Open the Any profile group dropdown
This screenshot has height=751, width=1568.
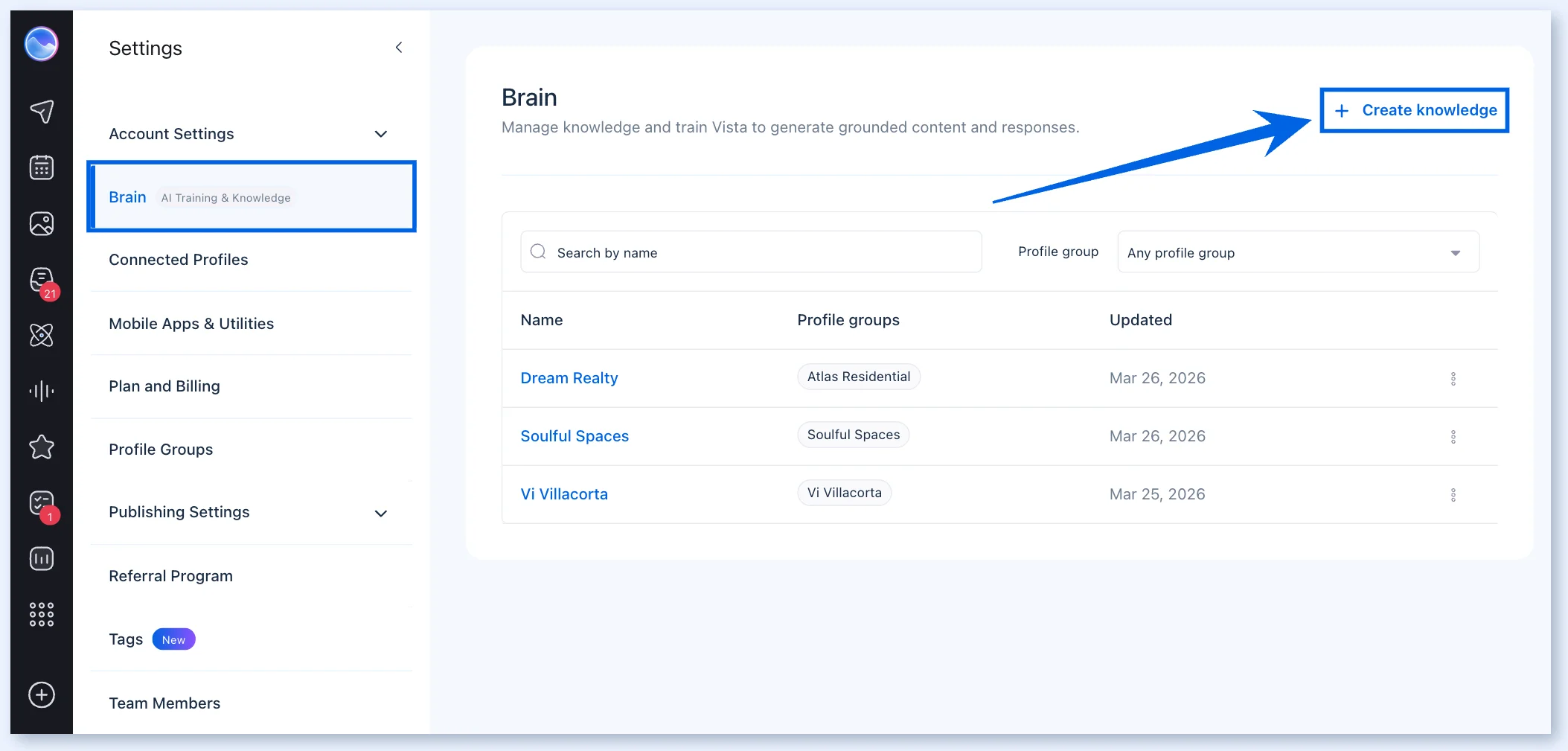pyautogui.click(x=1298, y=252)
